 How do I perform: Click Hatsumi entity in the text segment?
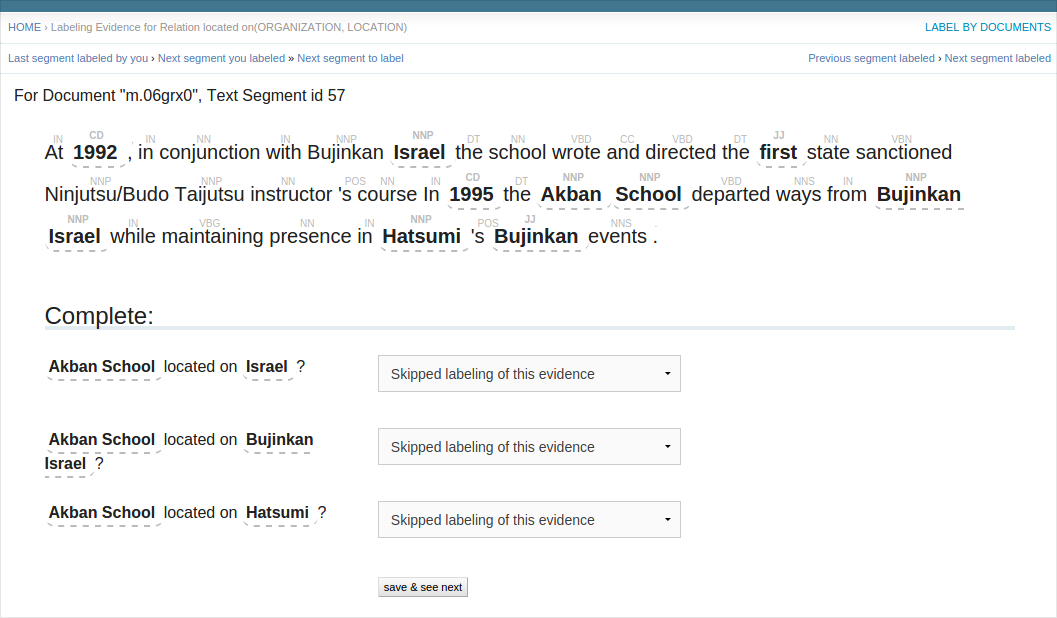tap(421, 237)
